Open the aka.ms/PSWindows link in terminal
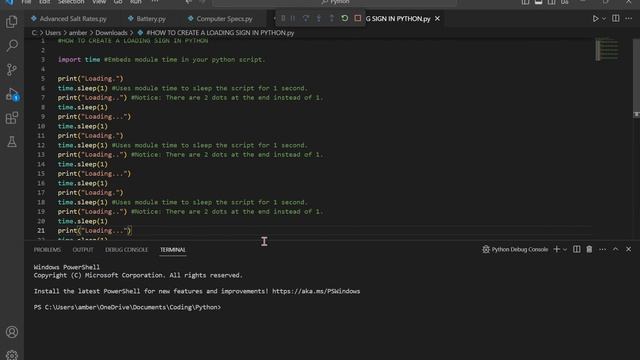The width and height of the screenshot is (640, 360). (x=316, y=291)
